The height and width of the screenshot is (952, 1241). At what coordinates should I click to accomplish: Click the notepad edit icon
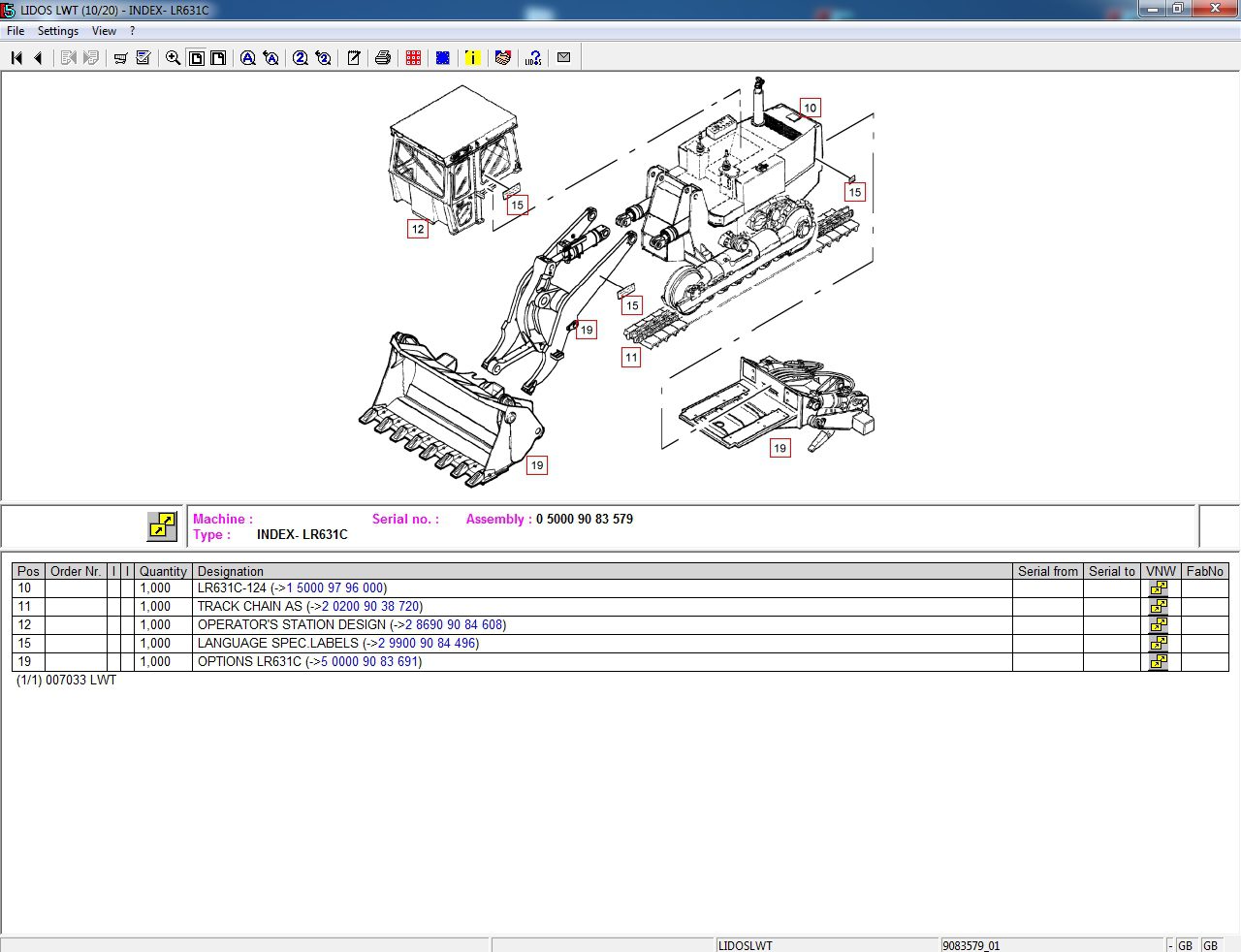click(x=353, y=57)
